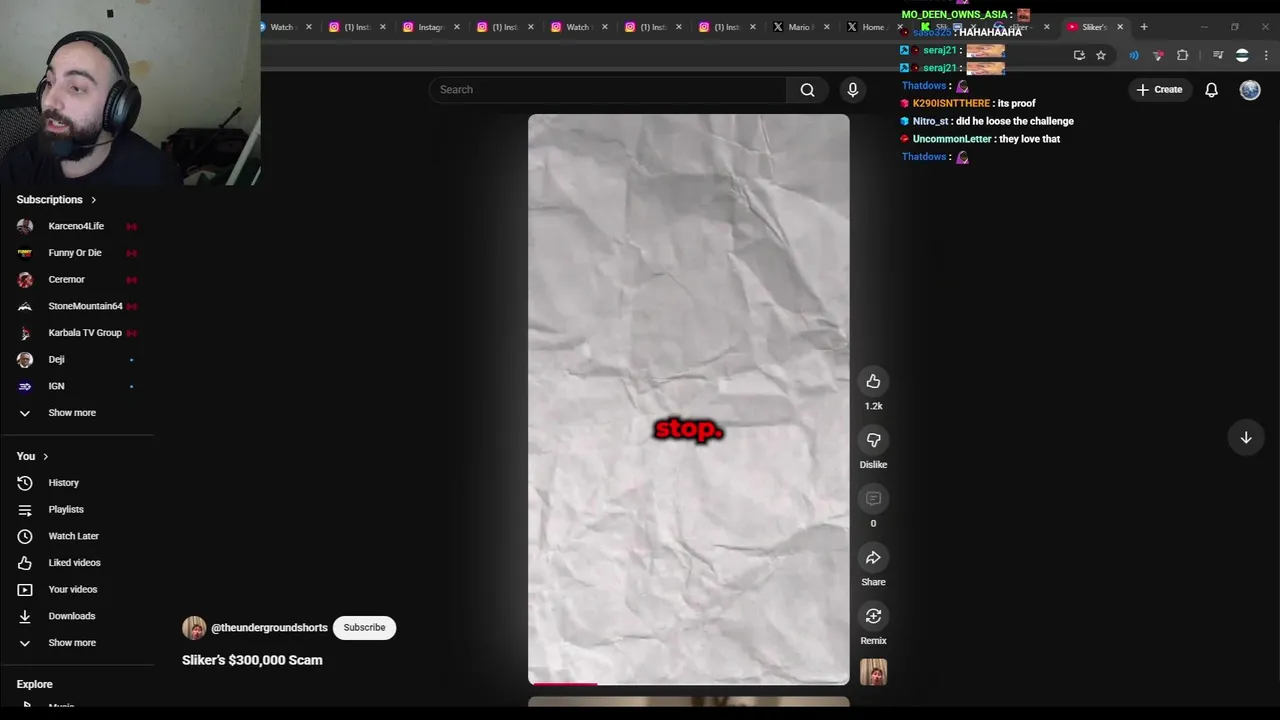Expand the Subscriptions section chevron
The height and width of the screenshot is (720, 1280).
pos(94,200)
